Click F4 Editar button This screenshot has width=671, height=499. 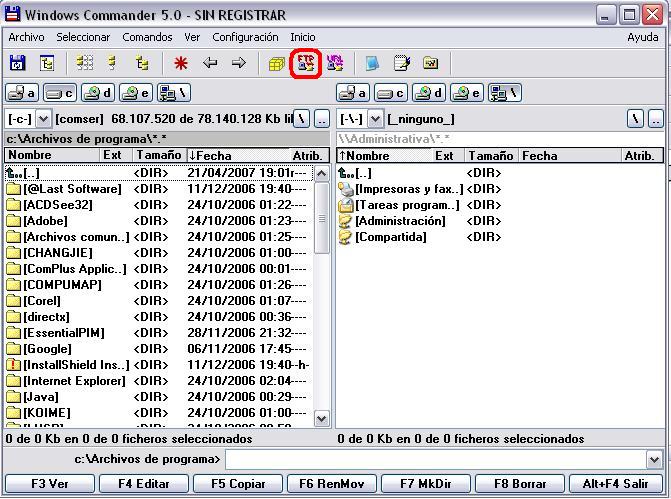click(144, 484)
